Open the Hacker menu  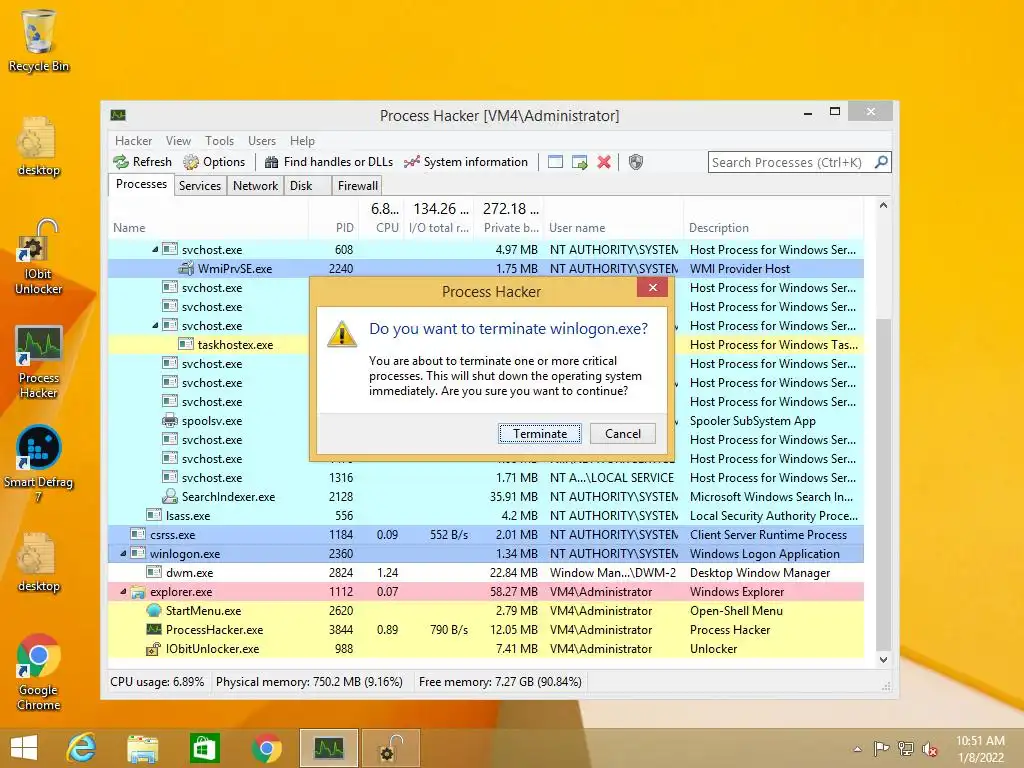point(133,141)
